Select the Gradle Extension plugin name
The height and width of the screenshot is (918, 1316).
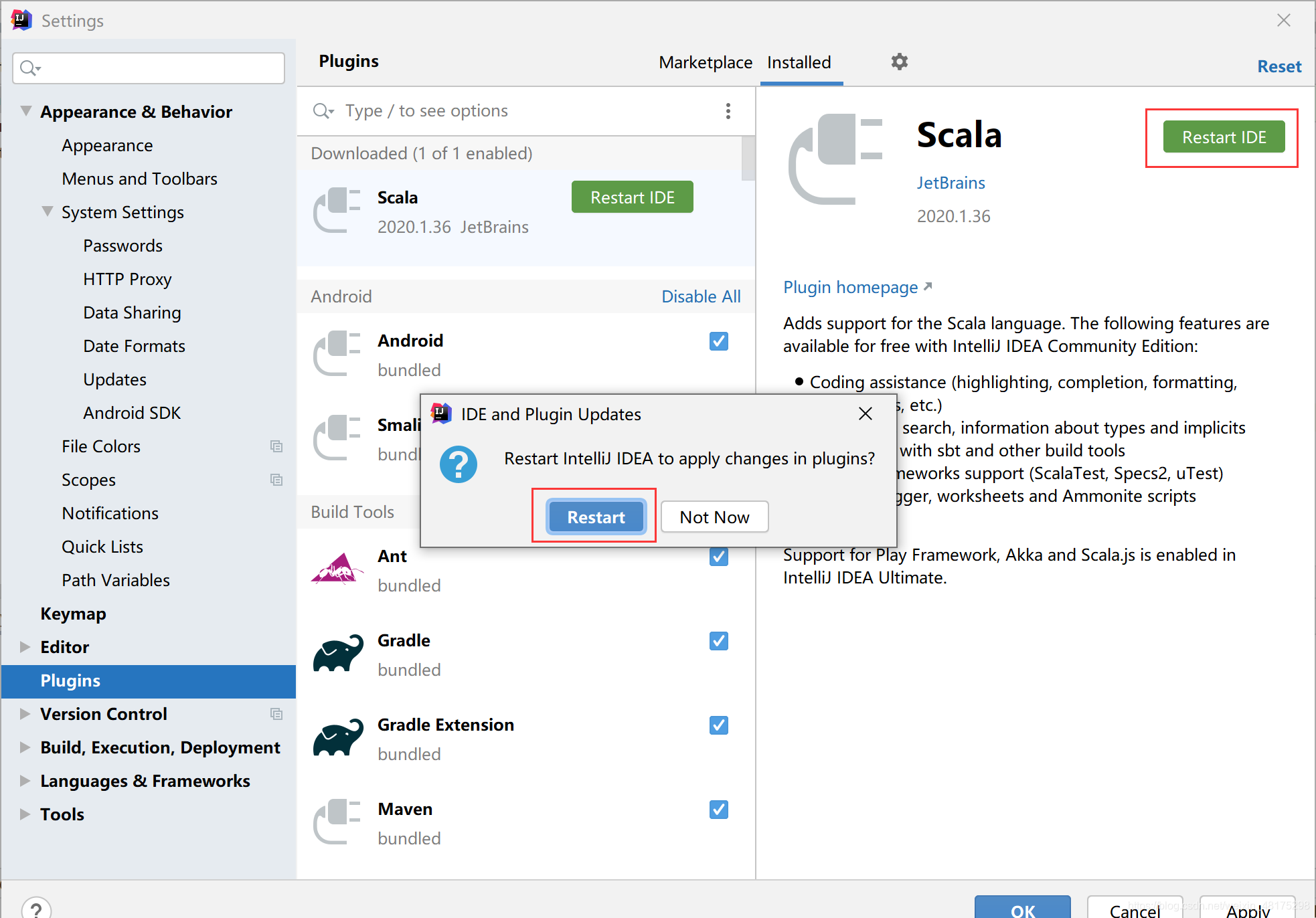(446, 725)
